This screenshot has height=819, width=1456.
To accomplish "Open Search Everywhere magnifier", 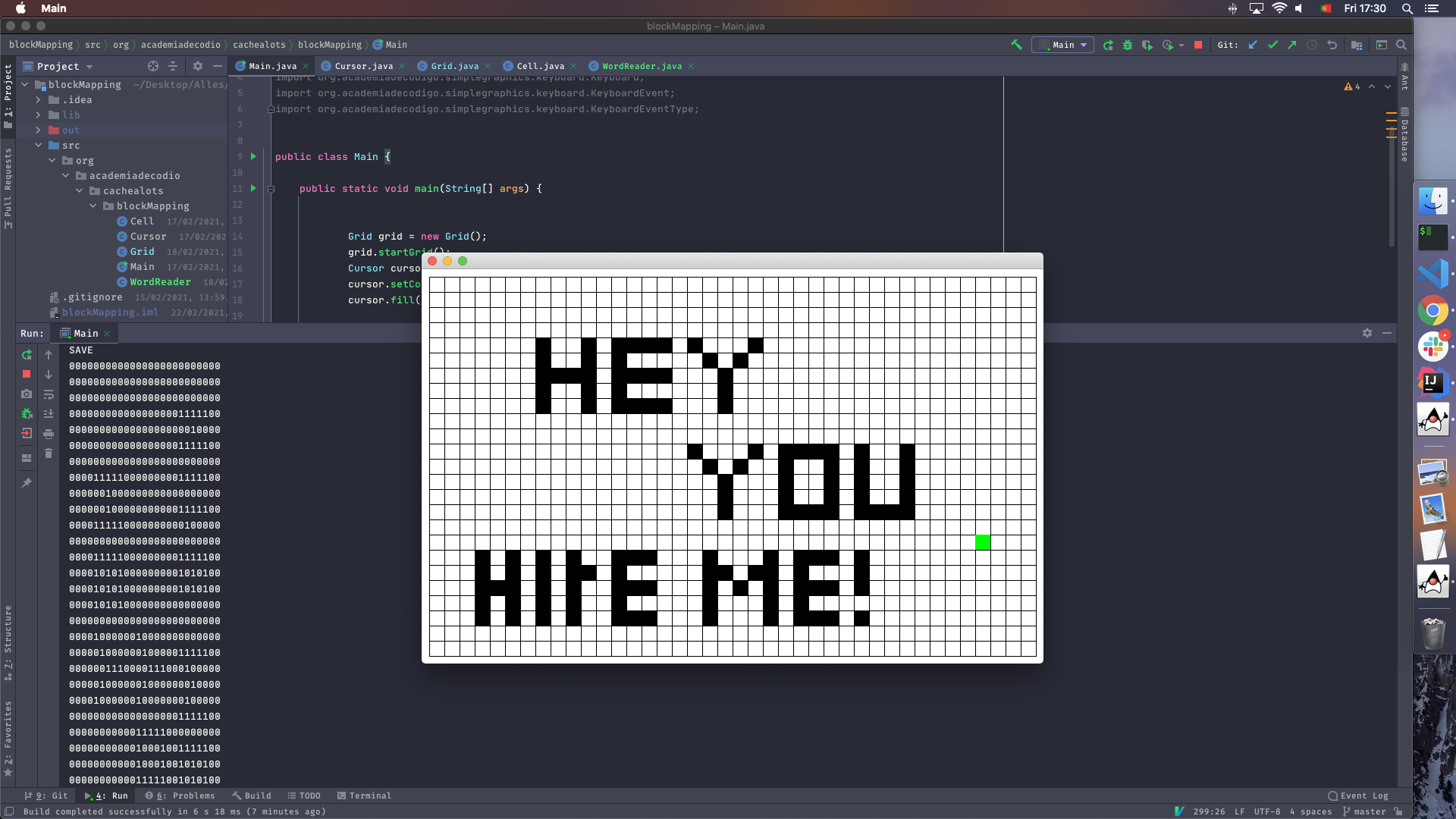I will 1401,45.
